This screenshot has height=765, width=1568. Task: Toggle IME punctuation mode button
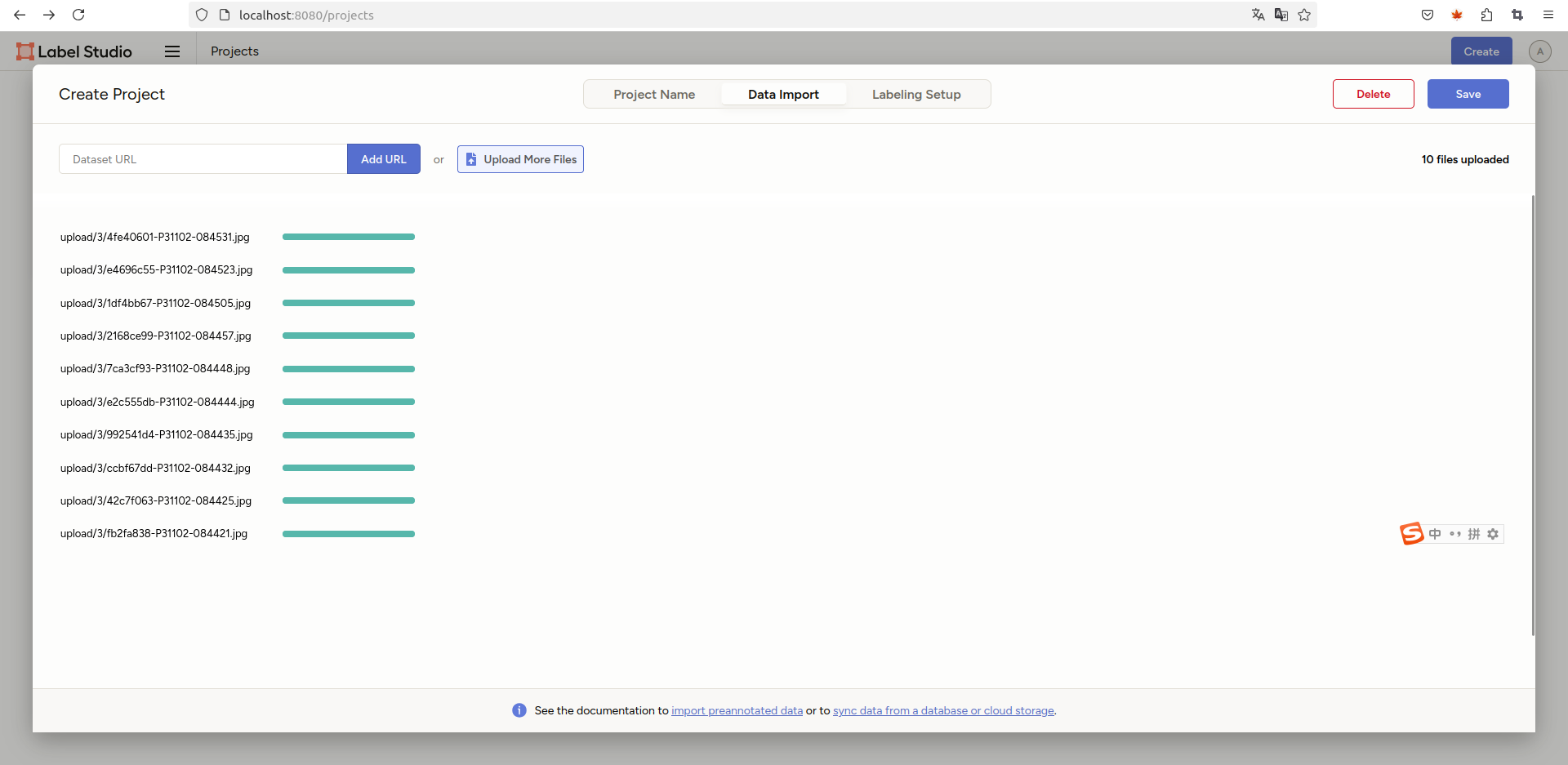coord(1454,534)
